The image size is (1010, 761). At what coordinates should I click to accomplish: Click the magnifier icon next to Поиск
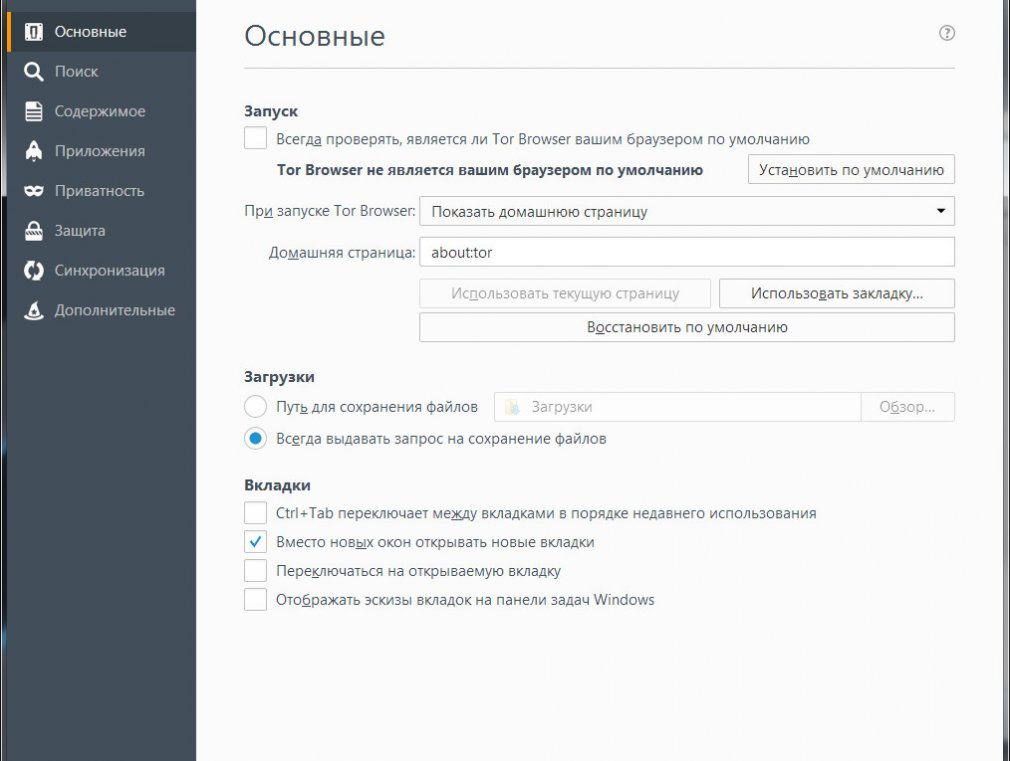[x=33, y=72]
